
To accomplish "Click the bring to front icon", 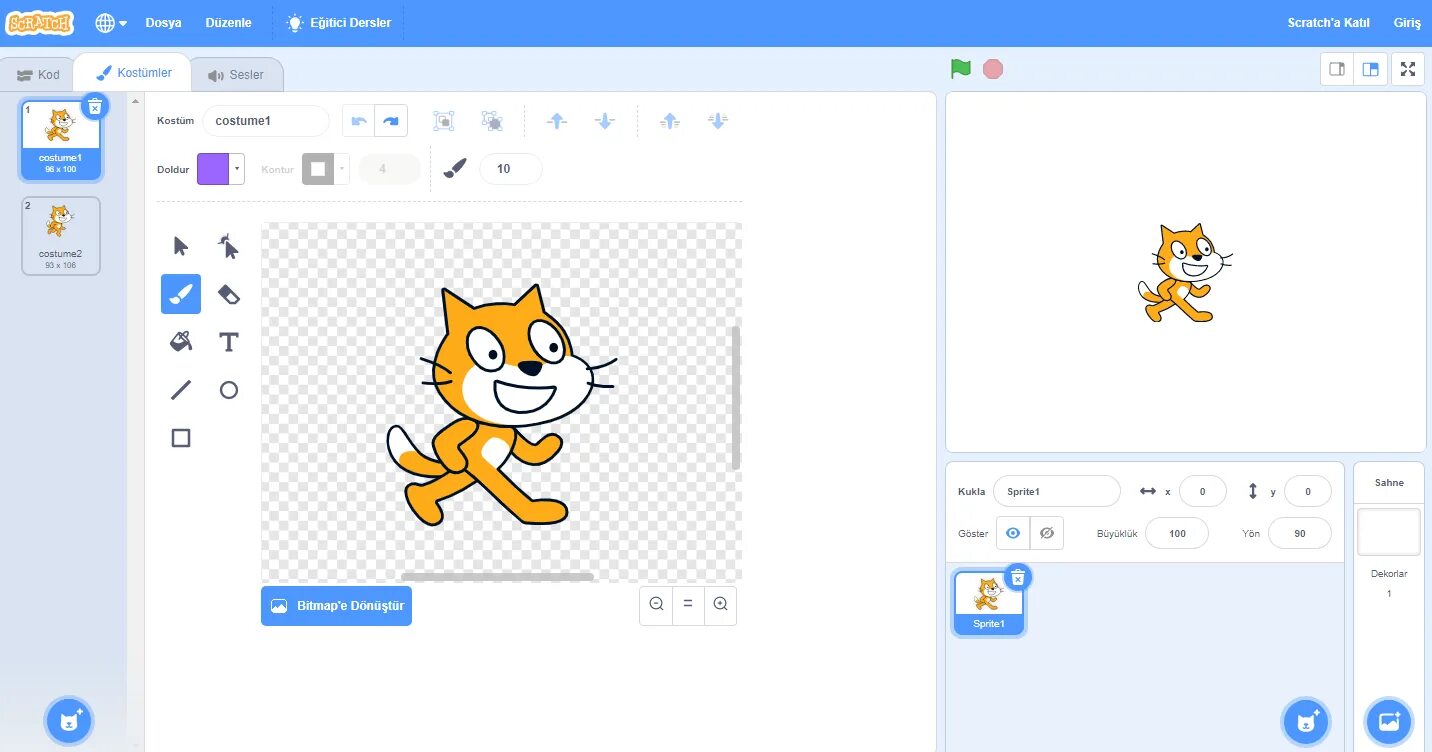I will 670,121.
